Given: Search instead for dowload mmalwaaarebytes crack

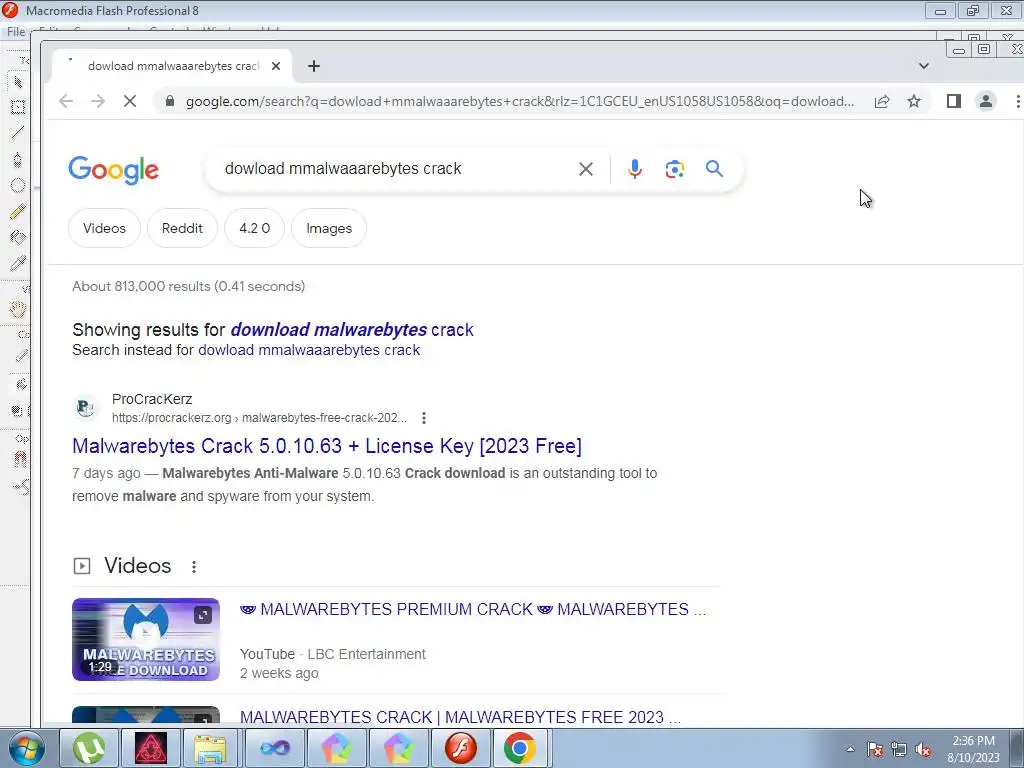Looking at the screenshot, I should 309,350.
